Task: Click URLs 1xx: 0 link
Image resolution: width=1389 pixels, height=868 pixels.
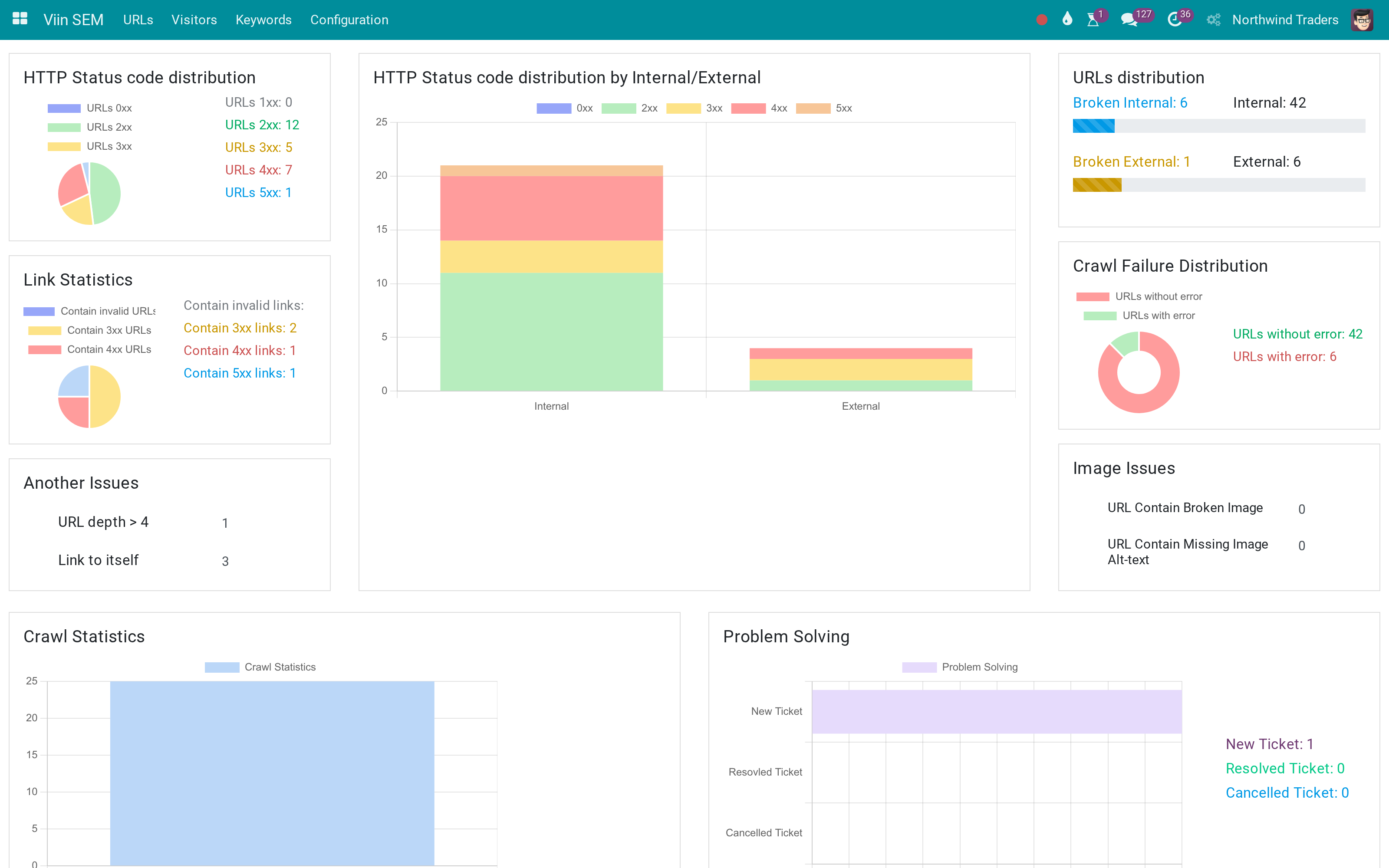Action: [258, 102]
